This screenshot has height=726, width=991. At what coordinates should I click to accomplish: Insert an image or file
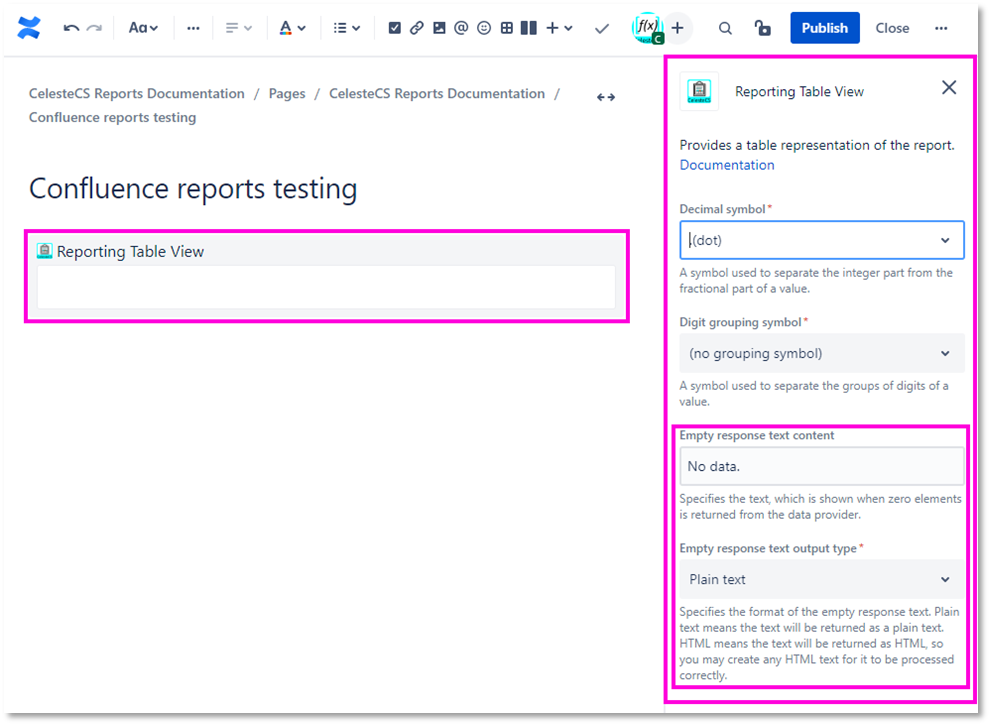point(439,28)
